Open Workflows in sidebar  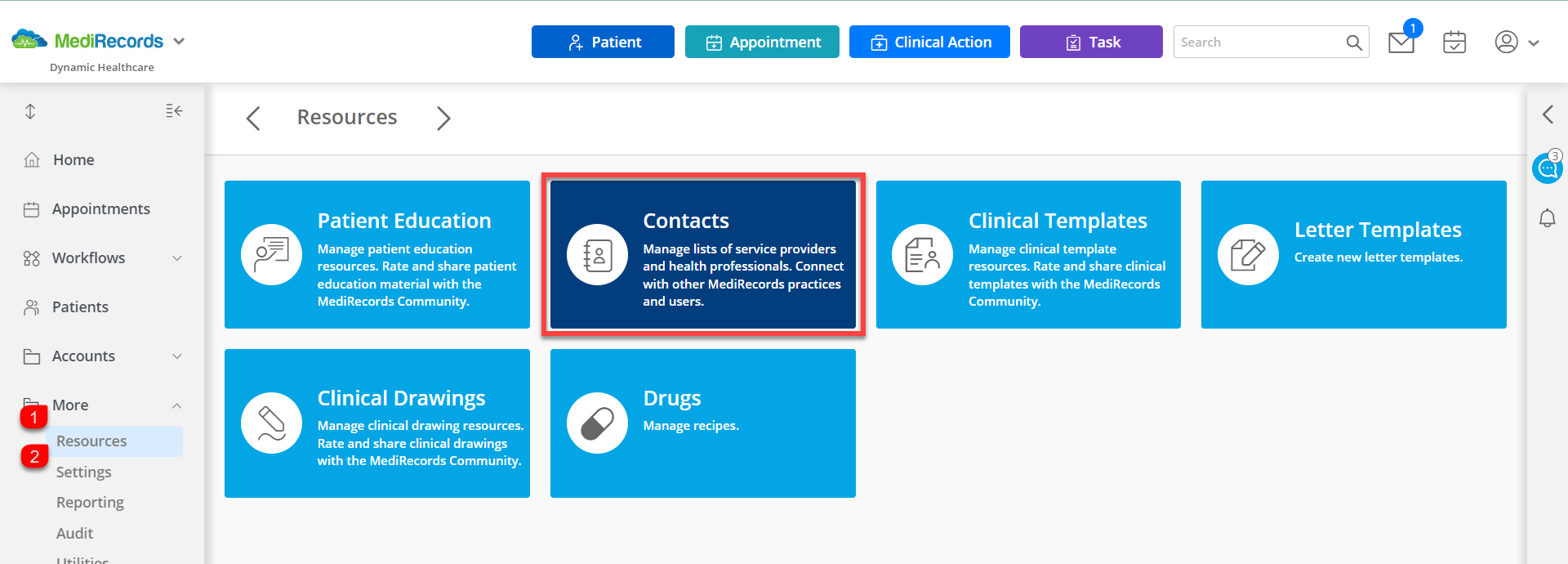[88, 257]
